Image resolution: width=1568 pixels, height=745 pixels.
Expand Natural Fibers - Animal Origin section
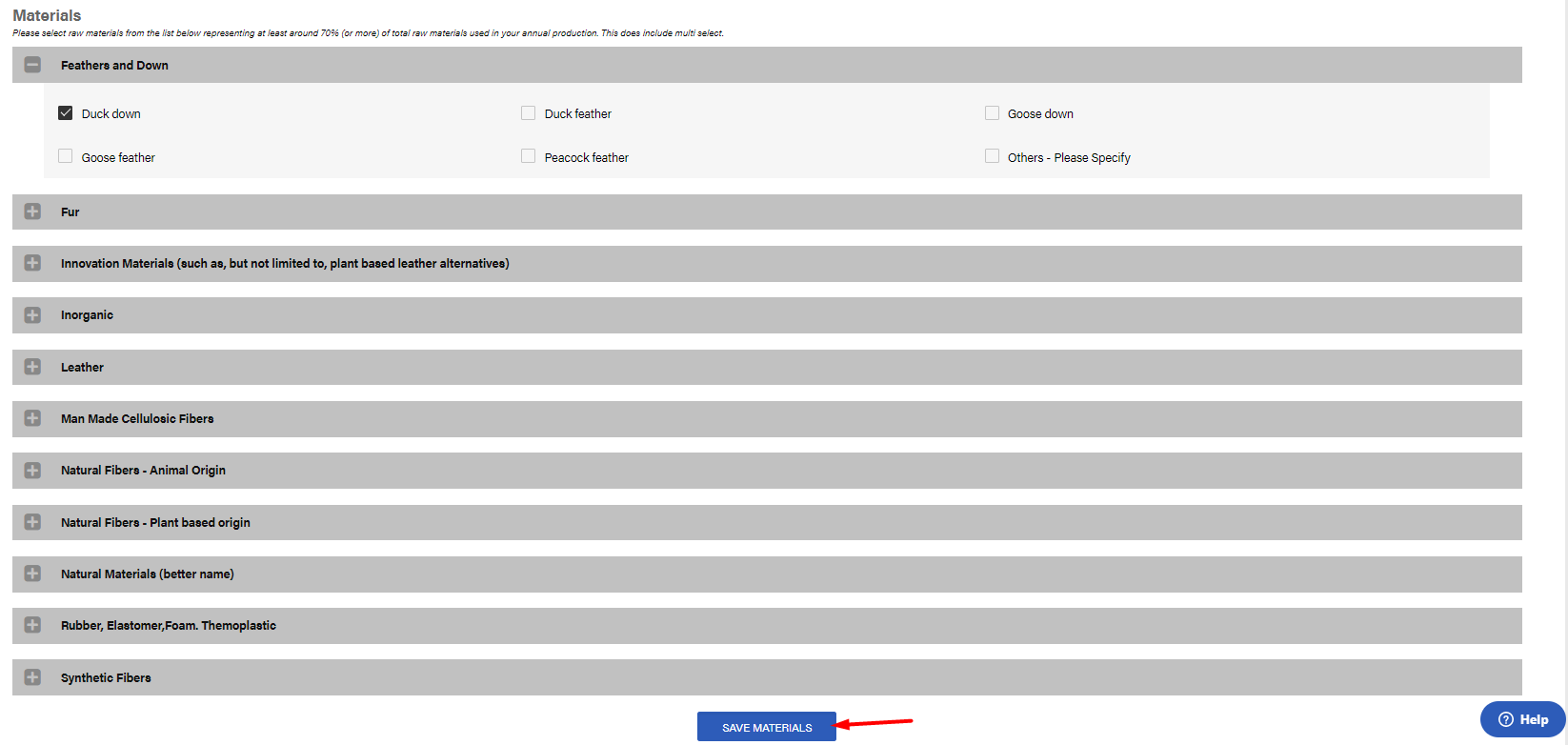32,471
